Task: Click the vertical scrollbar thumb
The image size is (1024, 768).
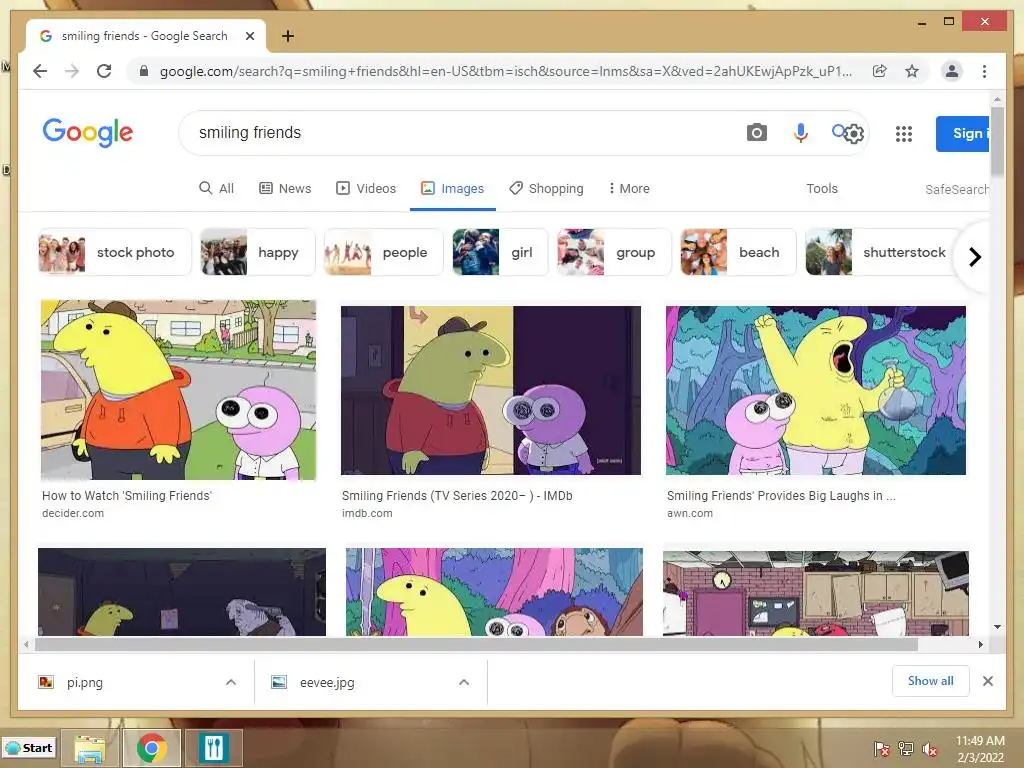Action: point(997,142)
